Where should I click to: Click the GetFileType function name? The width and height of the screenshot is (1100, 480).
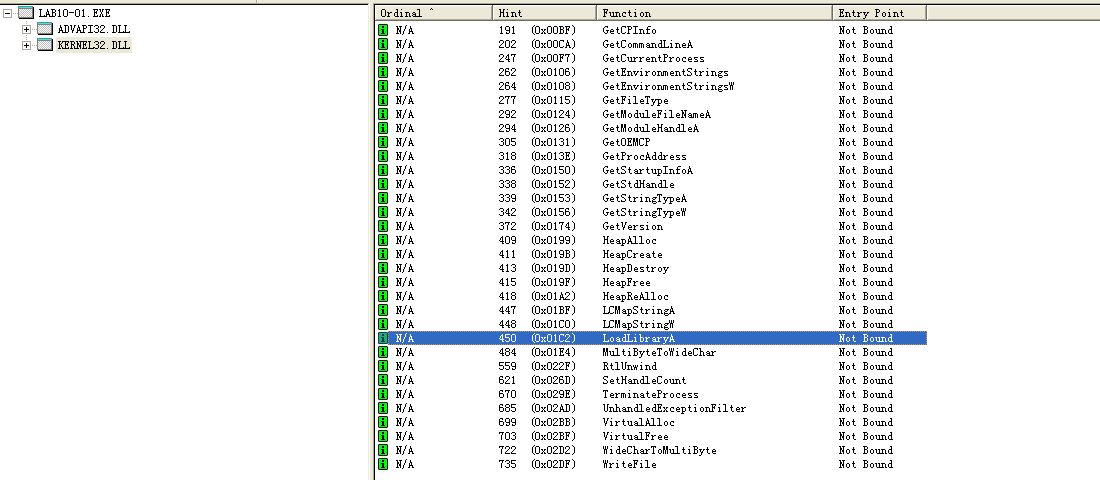(636, 100)
